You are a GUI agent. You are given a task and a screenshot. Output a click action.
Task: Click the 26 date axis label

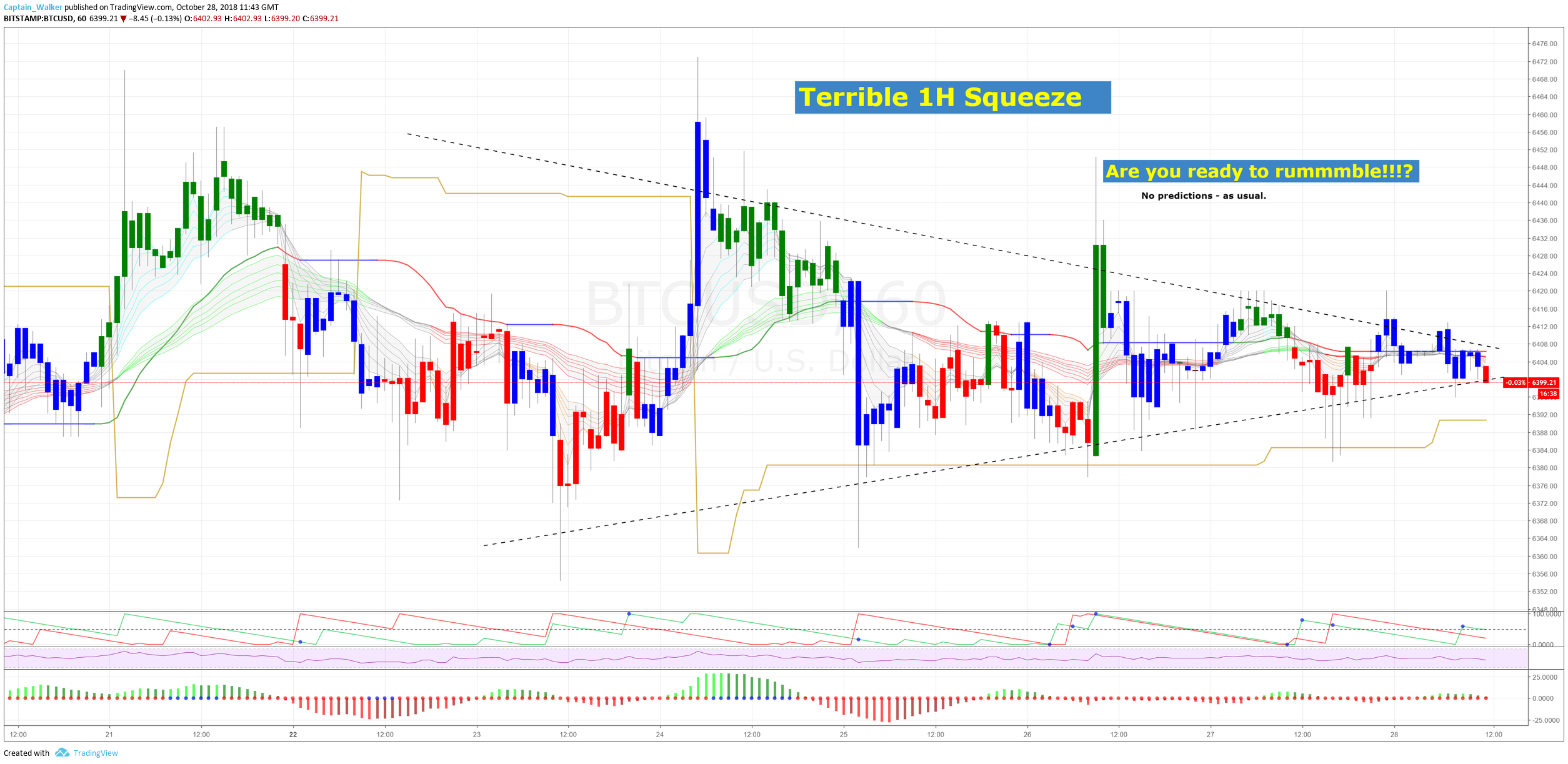tap(1027, 735)
